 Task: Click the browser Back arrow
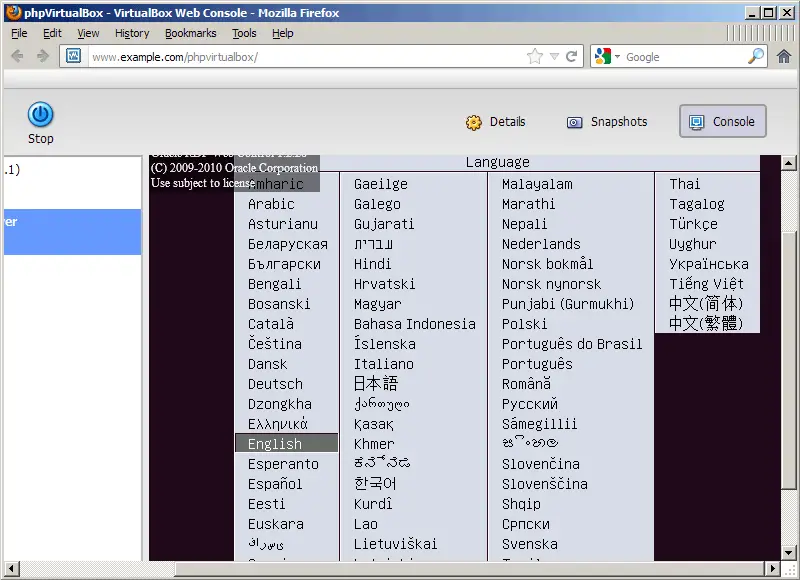17,56
